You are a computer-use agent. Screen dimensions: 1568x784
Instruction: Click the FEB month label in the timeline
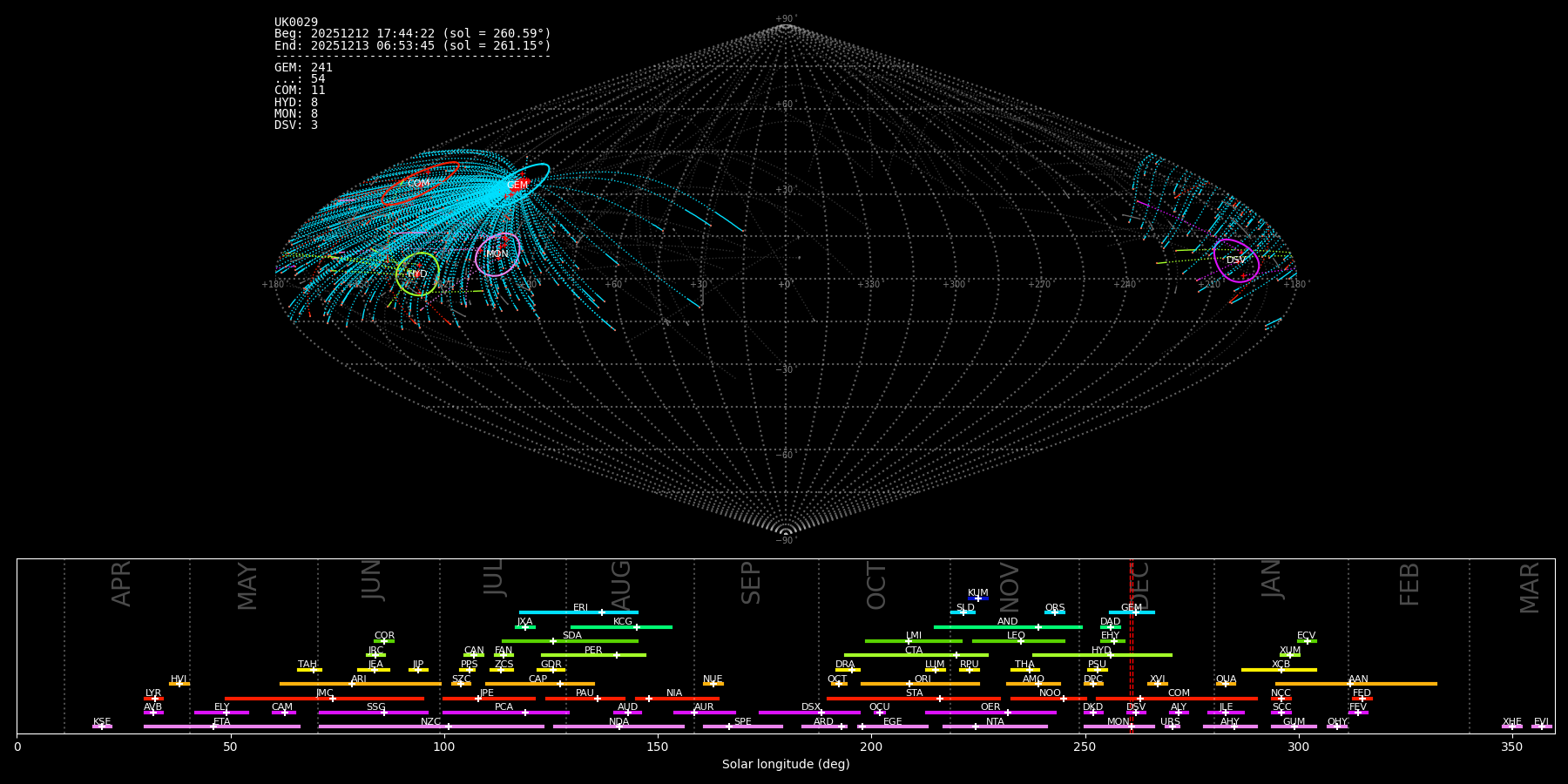pyautogui.click(x=1409, y=584)
